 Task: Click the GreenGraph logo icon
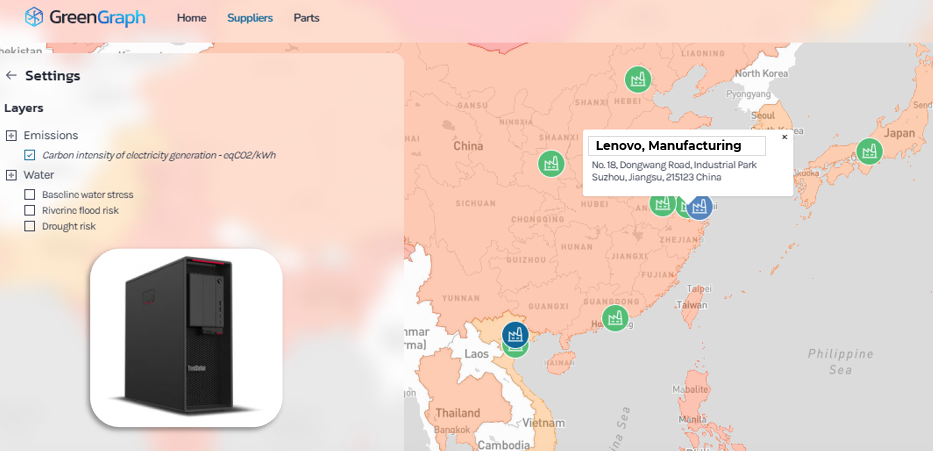point(34,17)
